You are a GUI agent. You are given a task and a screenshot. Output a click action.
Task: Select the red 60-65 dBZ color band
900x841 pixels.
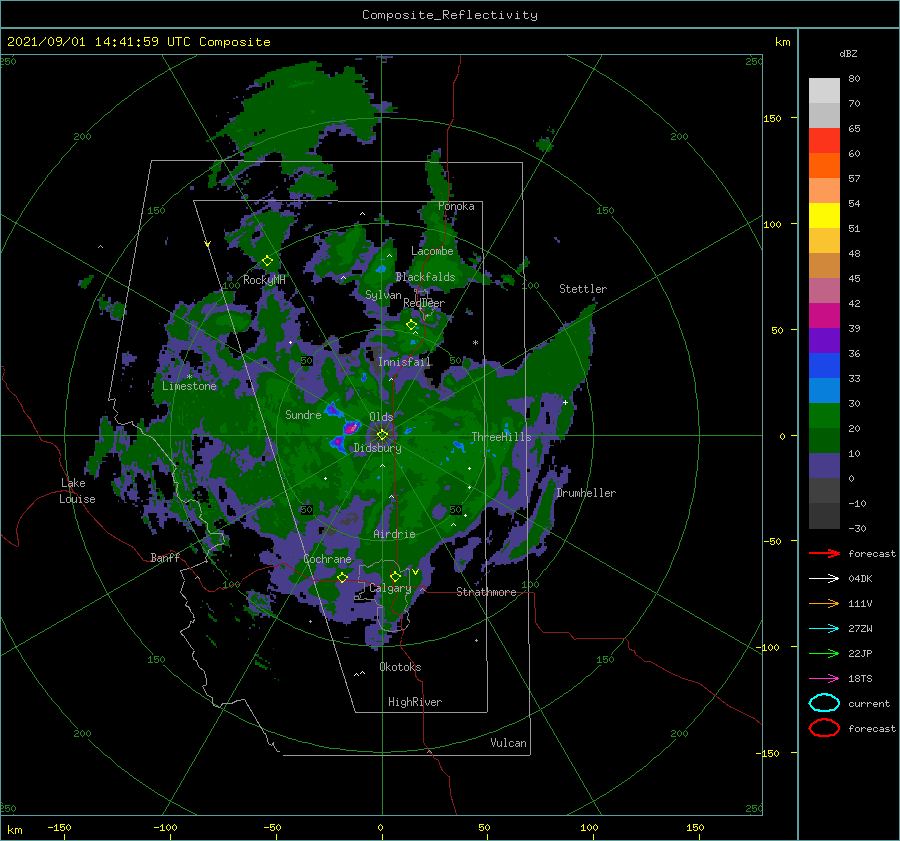pos(824,141)
